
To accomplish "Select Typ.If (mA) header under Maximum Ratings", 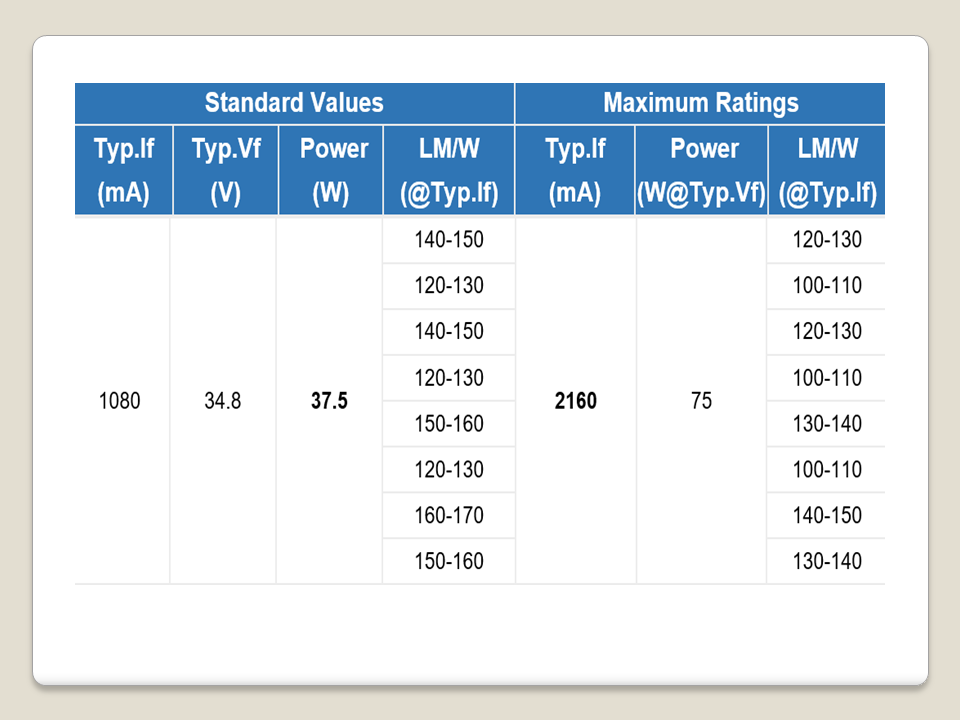I will tap(575, 170).
